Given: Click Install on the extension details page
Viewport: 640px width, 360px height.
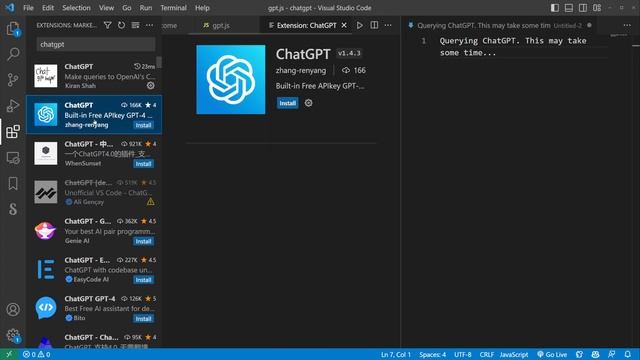Looking at the screenshot, I should [x=287, y=103].
